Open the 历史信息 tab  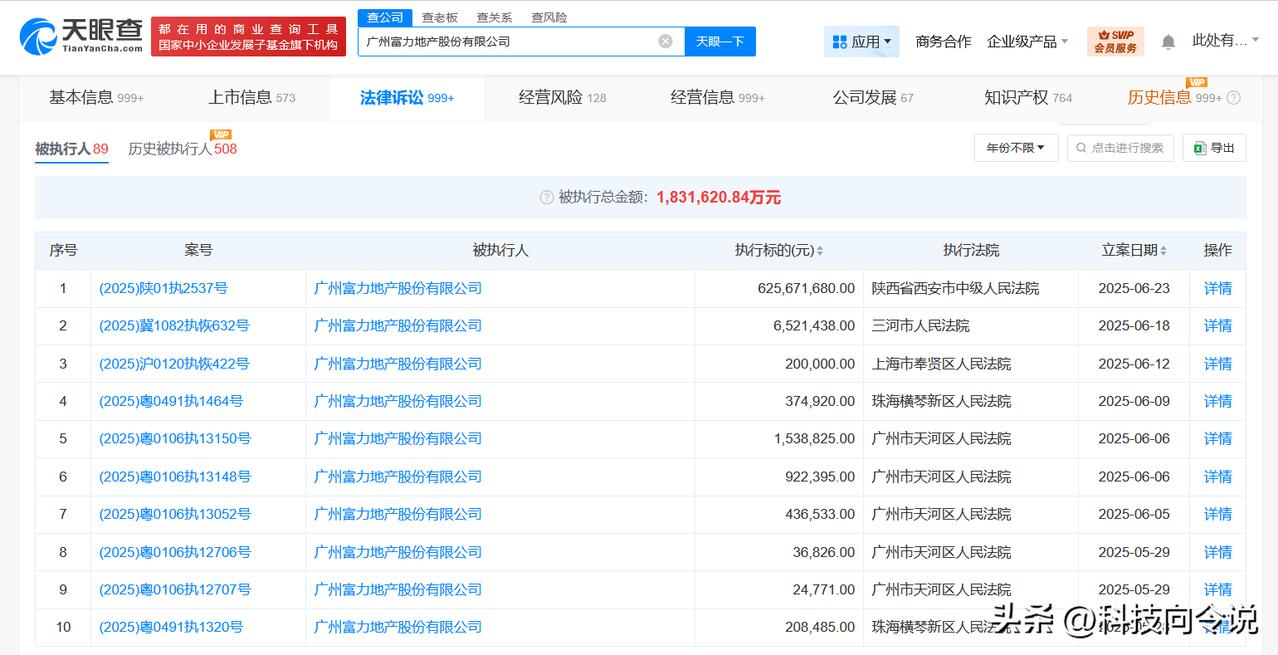pyautogui.click(x=1174, y=98)
